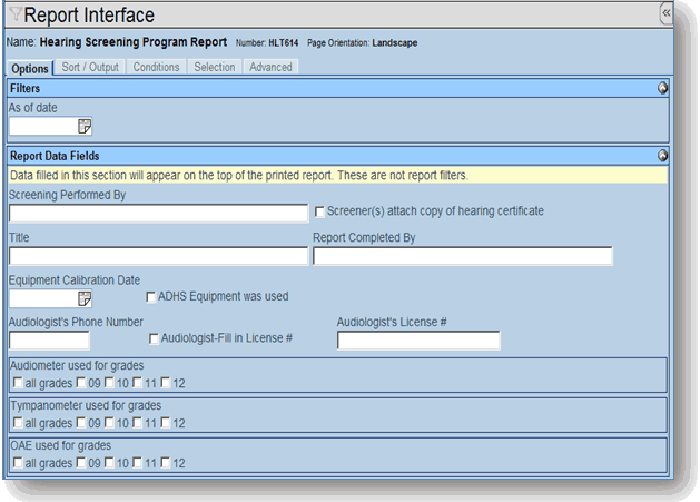Check grade 12 under OAE used
This screenshot has height=502, width=700.
pyautogui.click(x=165, y=462)
